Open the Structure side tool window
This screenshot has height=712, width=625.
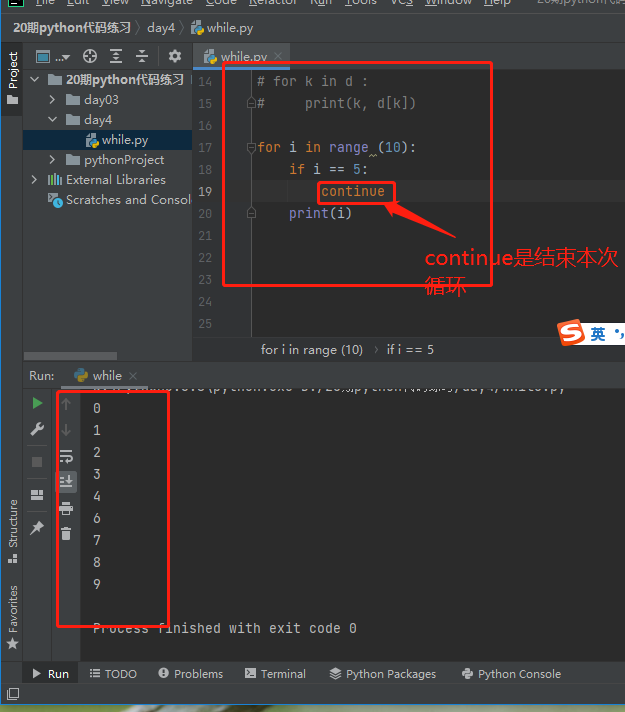coord(13,531)
